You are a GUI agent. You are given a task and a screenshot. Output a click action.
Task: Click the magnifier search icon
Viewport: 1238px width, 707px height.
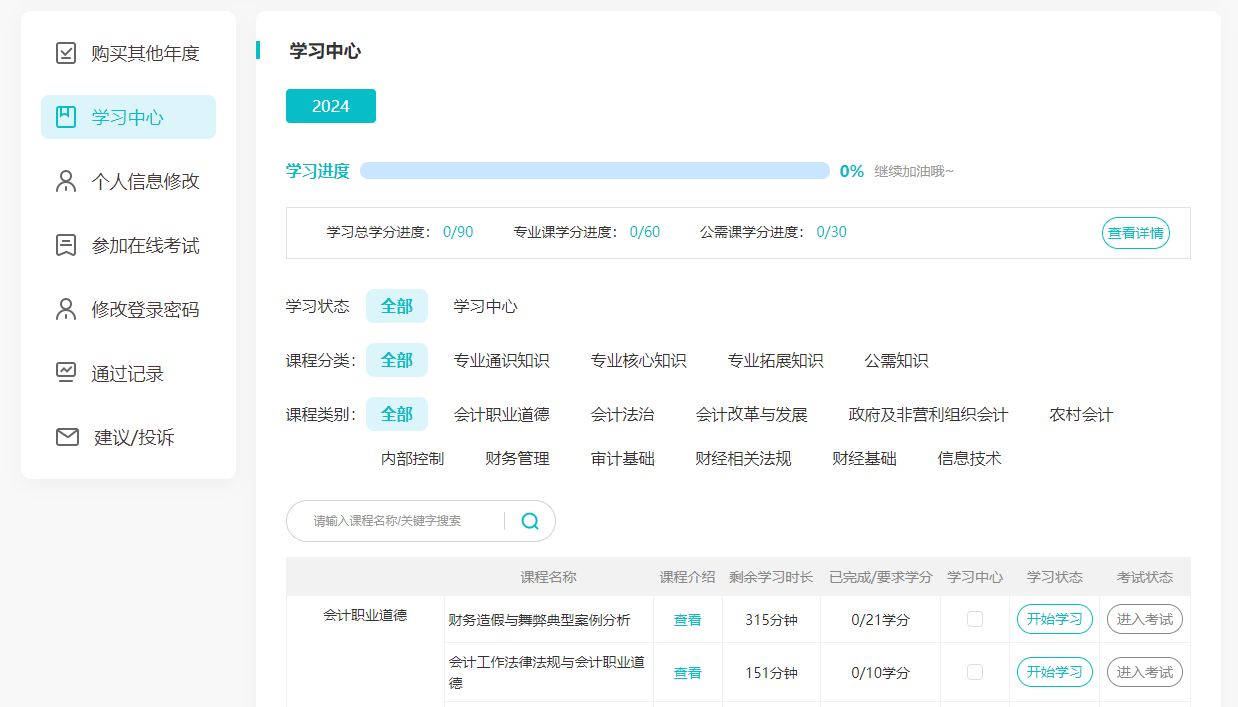531,521
